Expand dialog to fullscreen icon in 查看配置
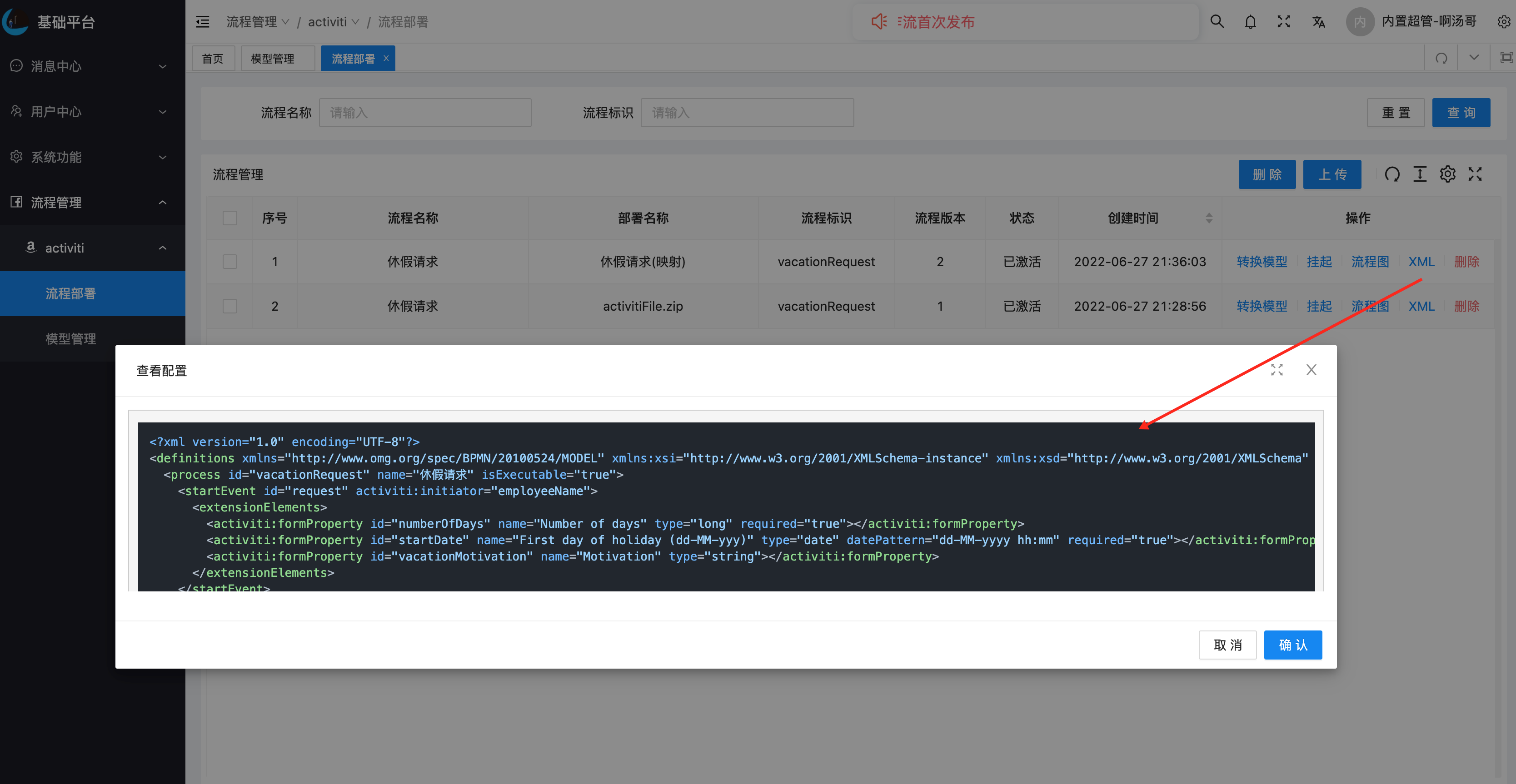Screen dimensions: 1516x784 (x=1277, y=370)
